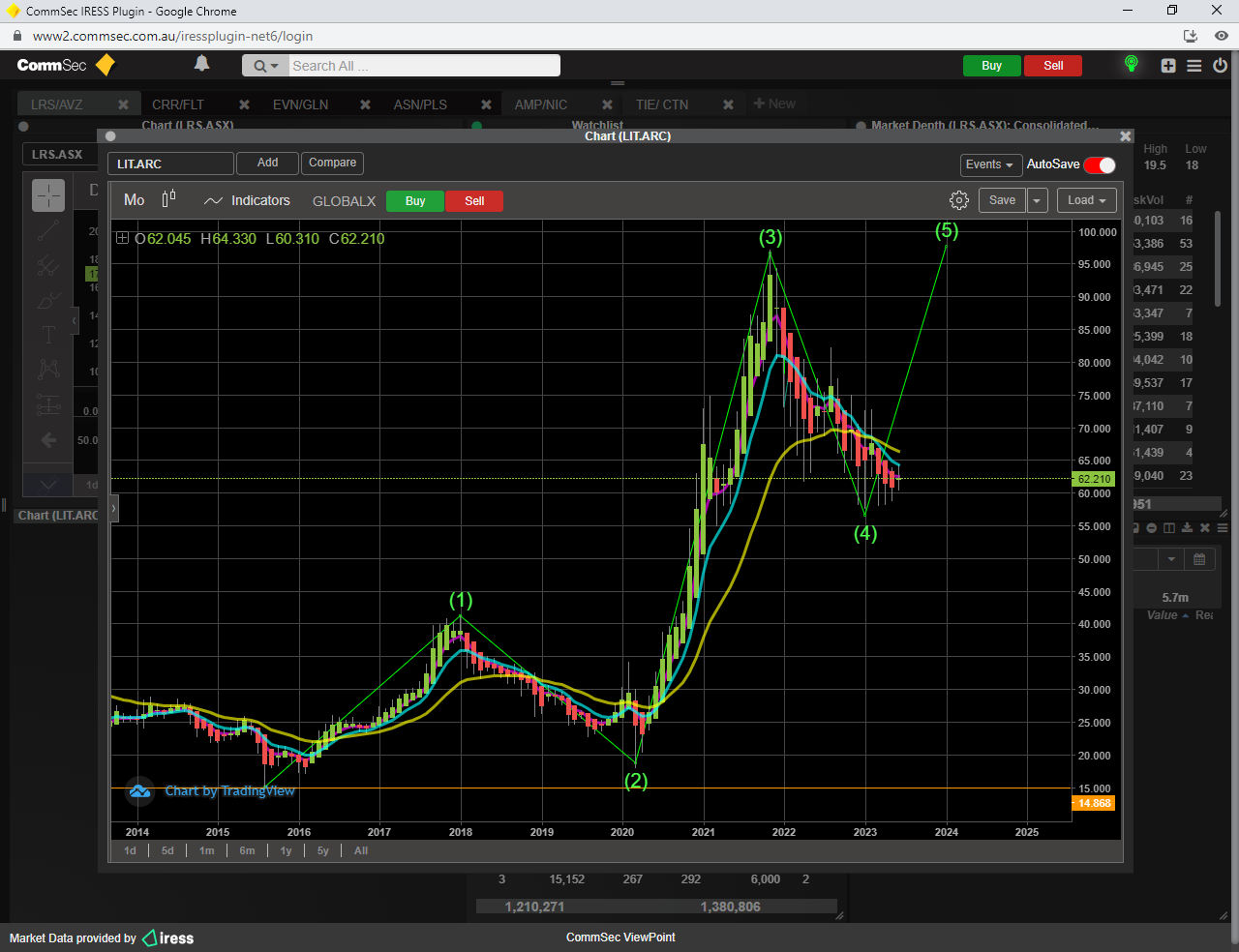The height and width of the screenshot is (952, 1239).
Task: Select the All time range
Action: pyautogui.click(x=361, y=850)
